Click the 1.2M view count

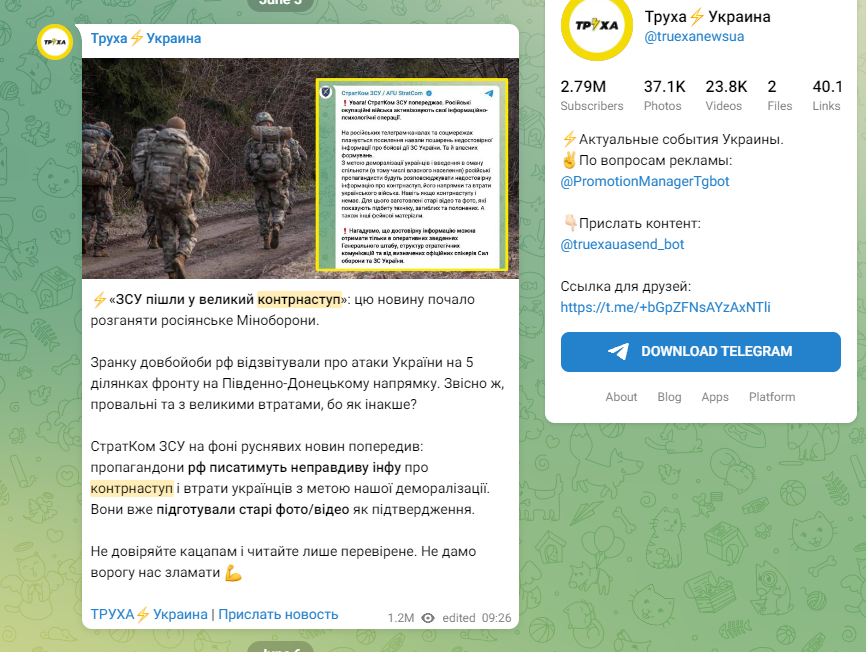[400, 618]
